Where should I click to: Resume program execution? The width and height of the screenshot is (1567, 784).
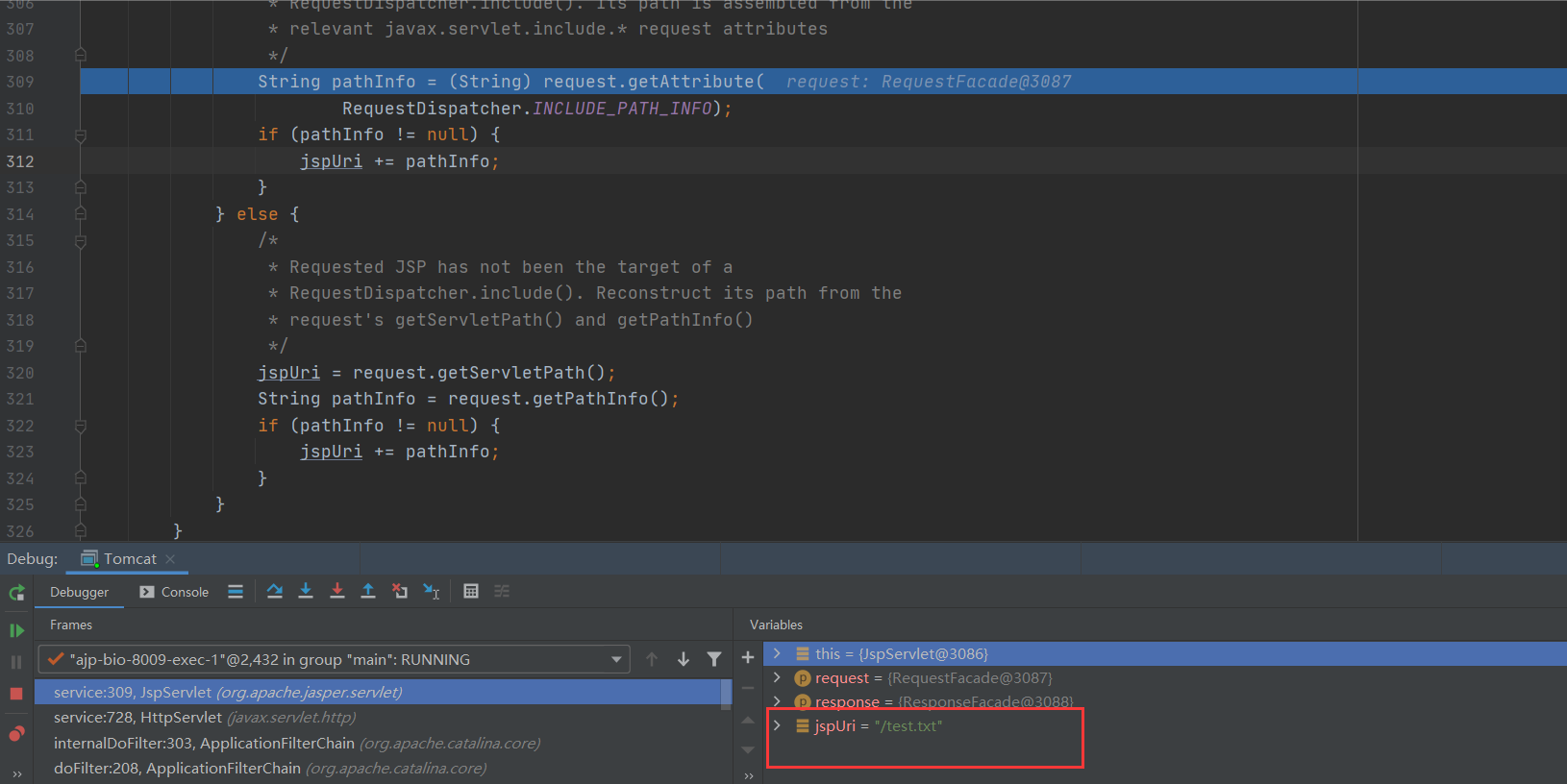click(x=16, y=630)
